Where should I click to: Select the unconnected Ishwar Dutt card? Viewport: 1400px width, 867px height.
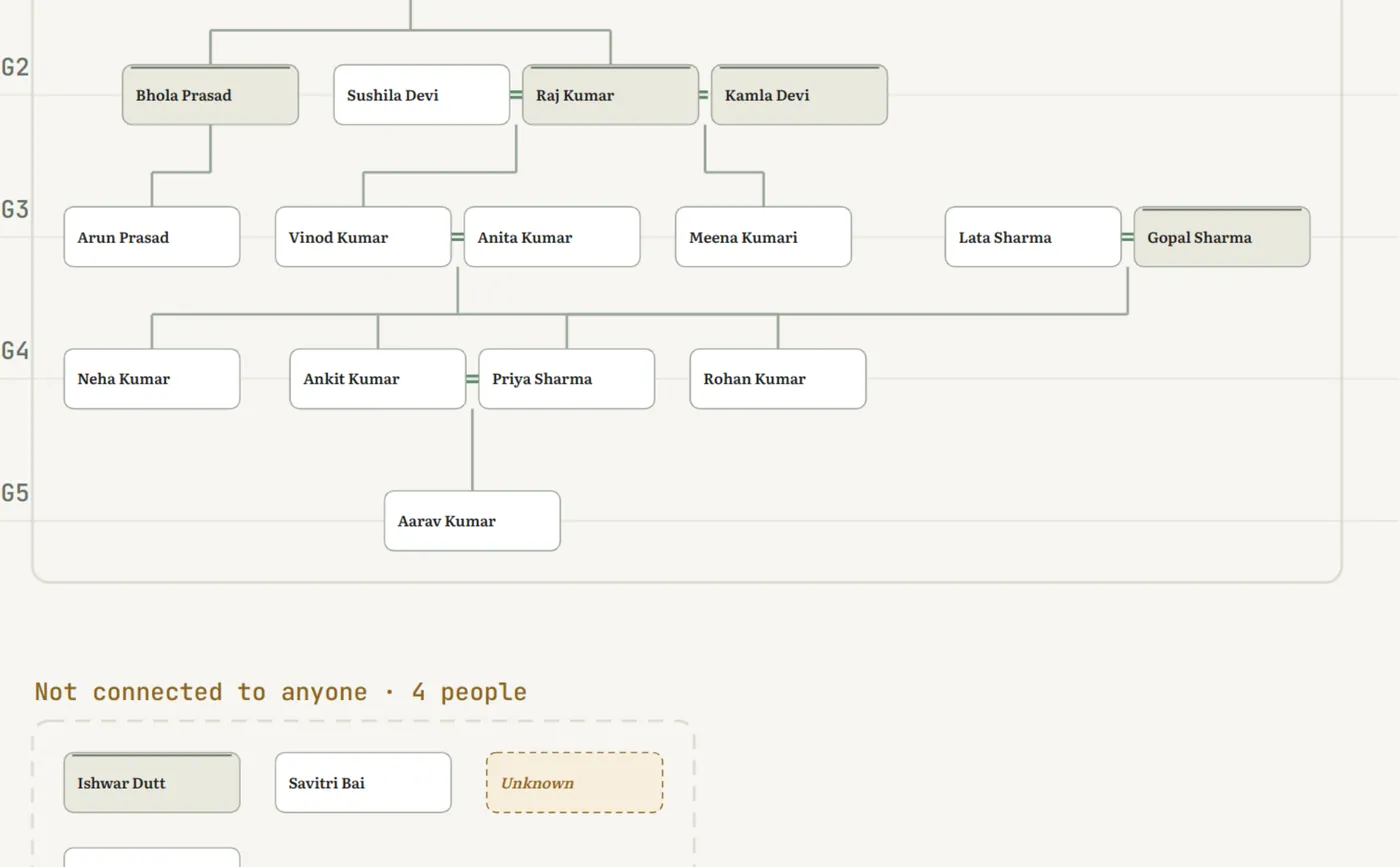click(x=152, y=783)
